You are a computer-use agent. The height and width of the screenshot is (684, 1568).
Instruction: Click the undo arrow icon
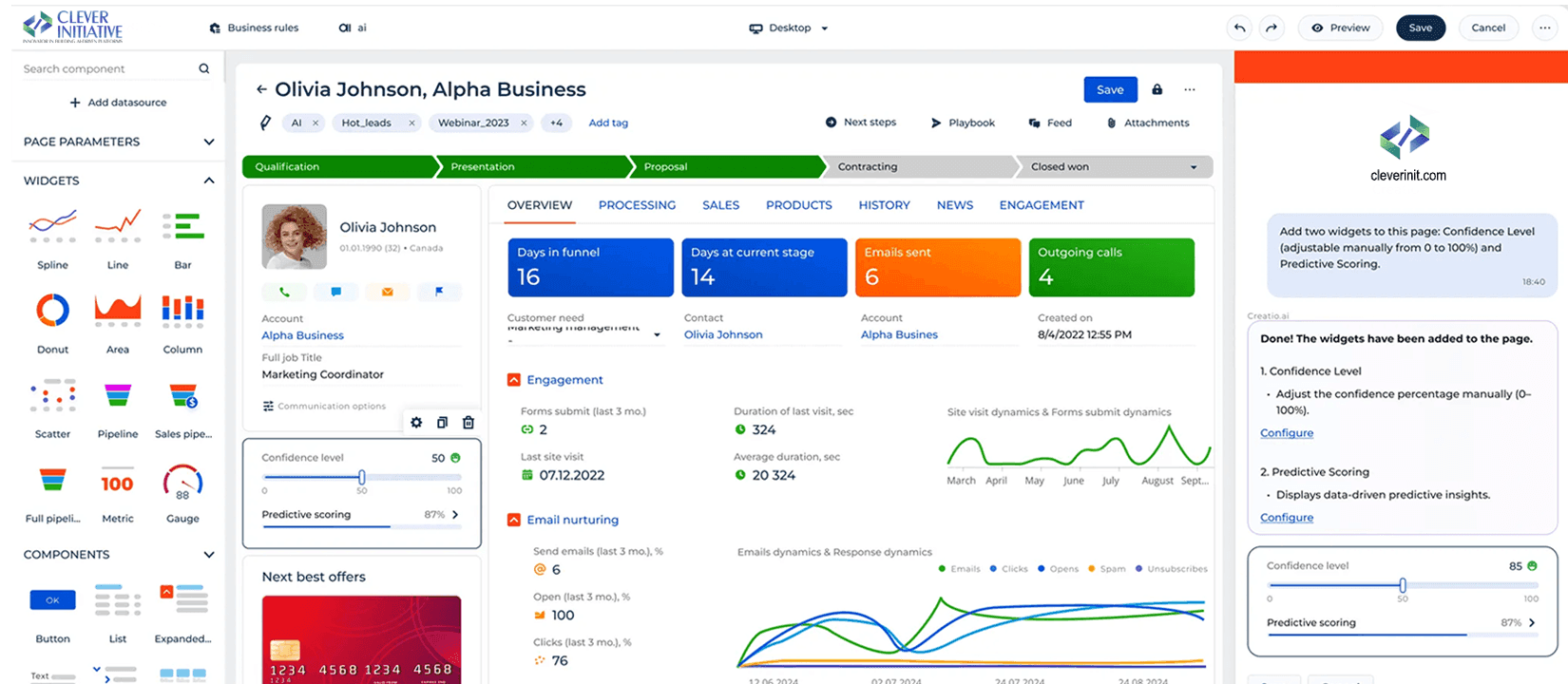point(1239,28)
